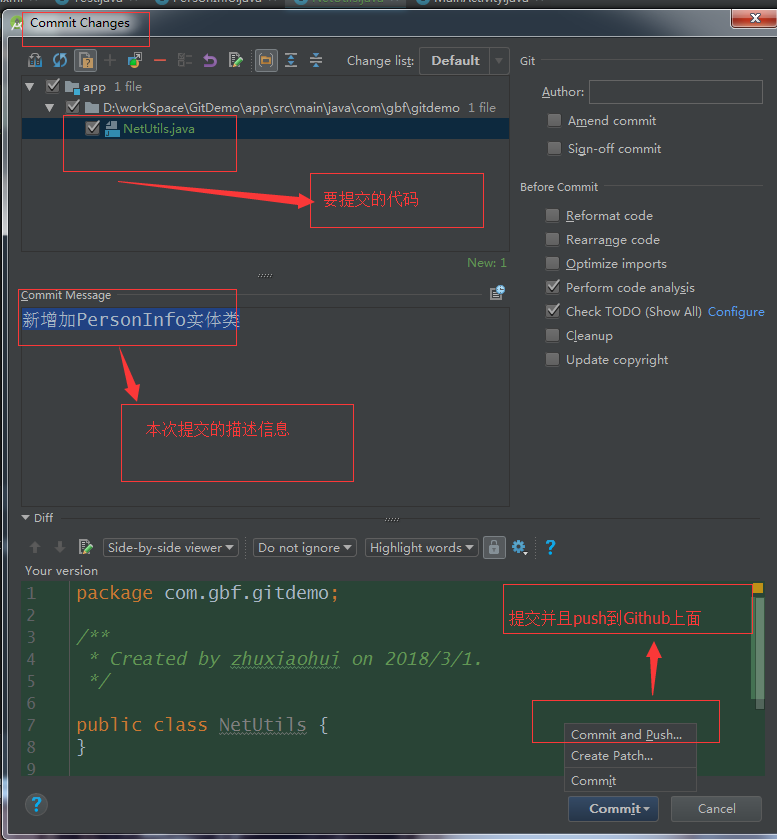Enable Update copyright checkbox
This screenshot has width=777, height=840.
552,359
